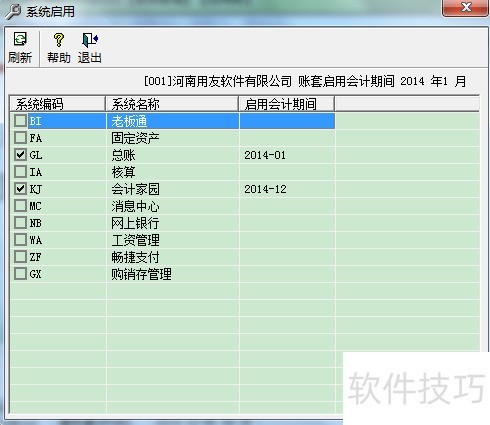Viewport: 490px width, 425px height.
Task: Enable the BI 老板通 checkbox
Action: 20,121
